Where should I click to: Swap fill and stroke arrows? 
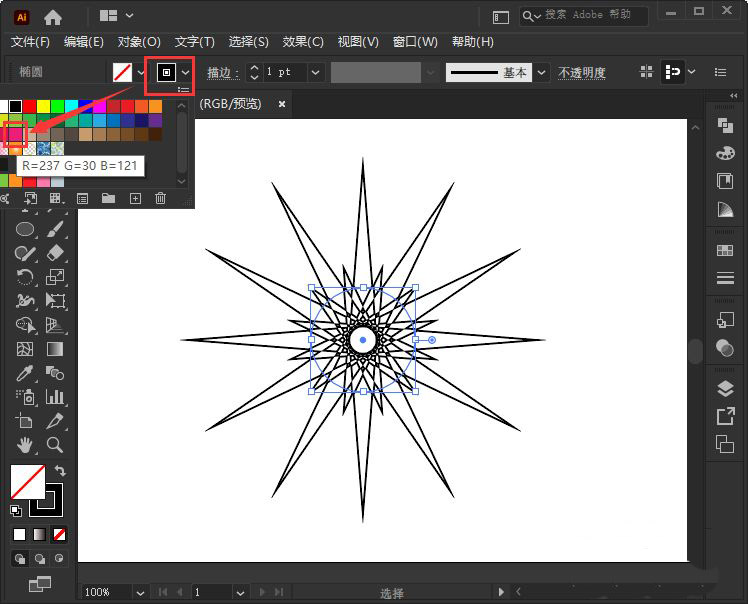point(59,470)
